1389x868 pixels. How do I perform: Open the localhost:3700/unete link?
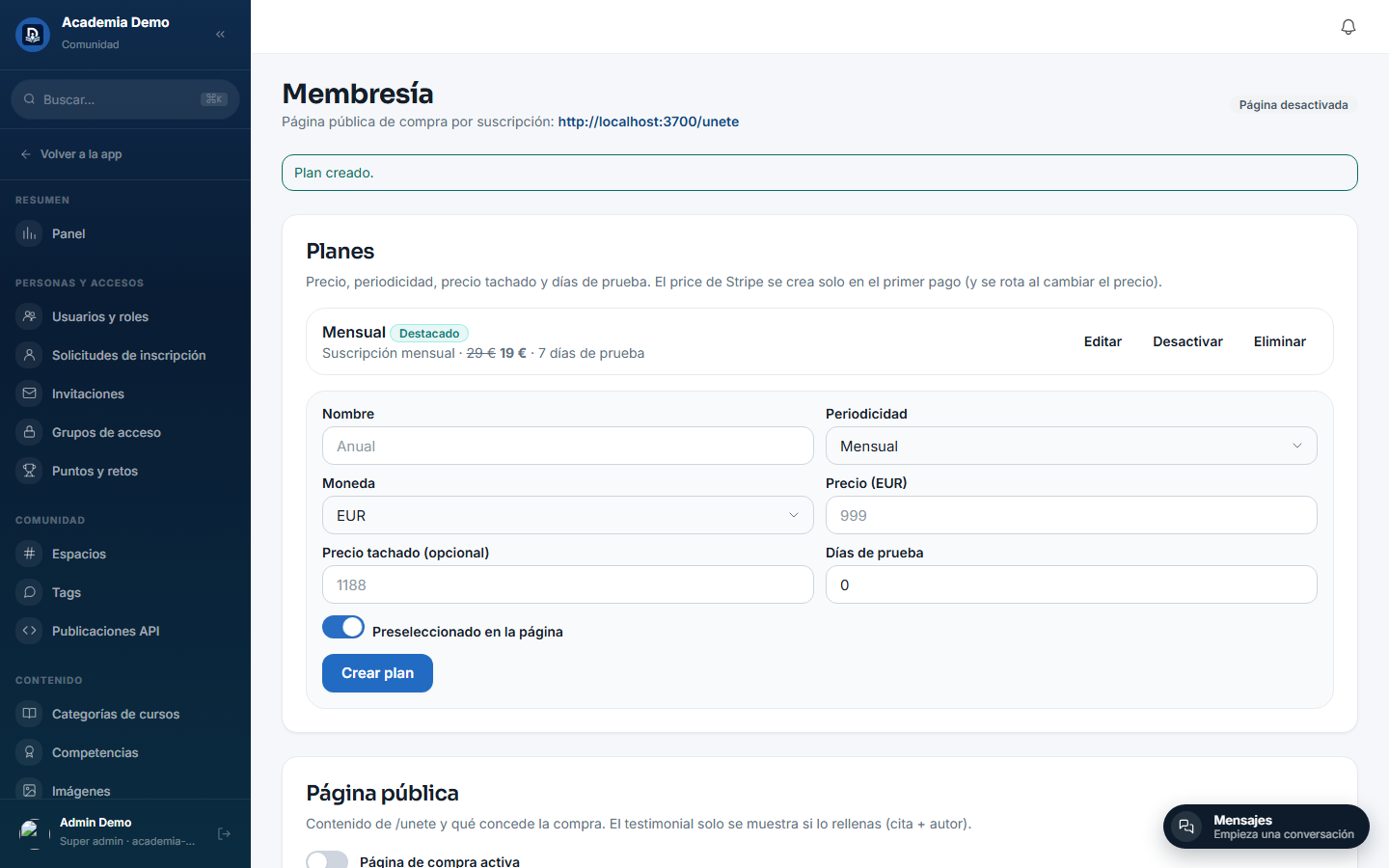648,122
